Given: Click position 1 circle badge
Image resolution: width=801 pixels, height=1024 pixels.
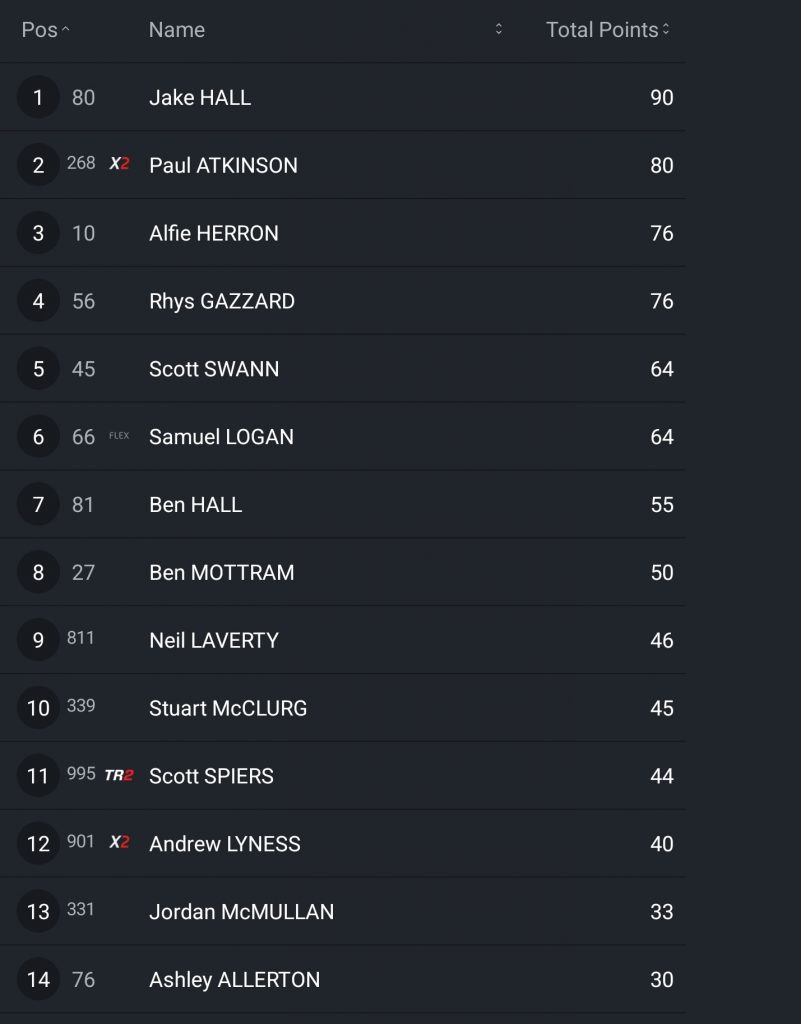Looking at the screenshot, I should [38, 98].
